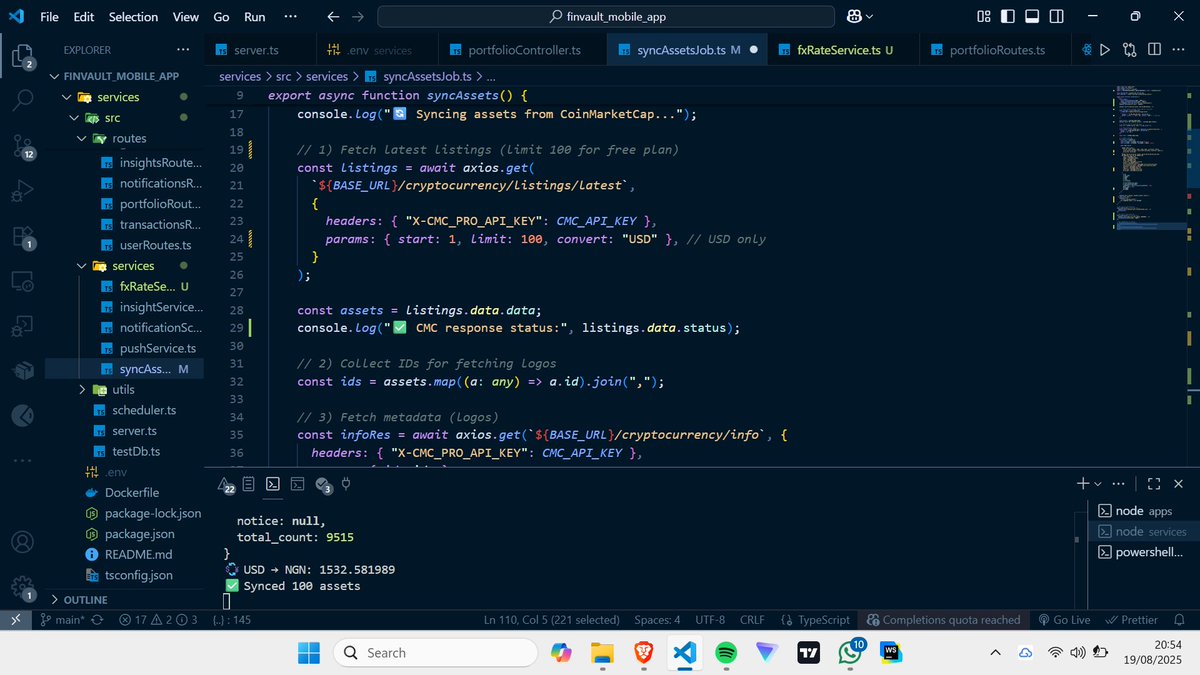Viewport: 1200px width, 675px height.
Task: Open the Output panel icon
Action: tap(248, 484)
